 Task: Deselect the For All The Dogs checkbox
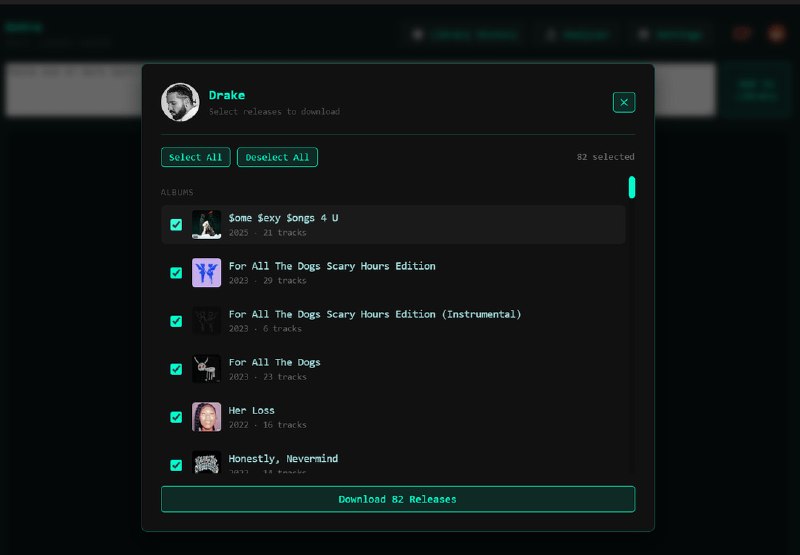coord(176,369)
